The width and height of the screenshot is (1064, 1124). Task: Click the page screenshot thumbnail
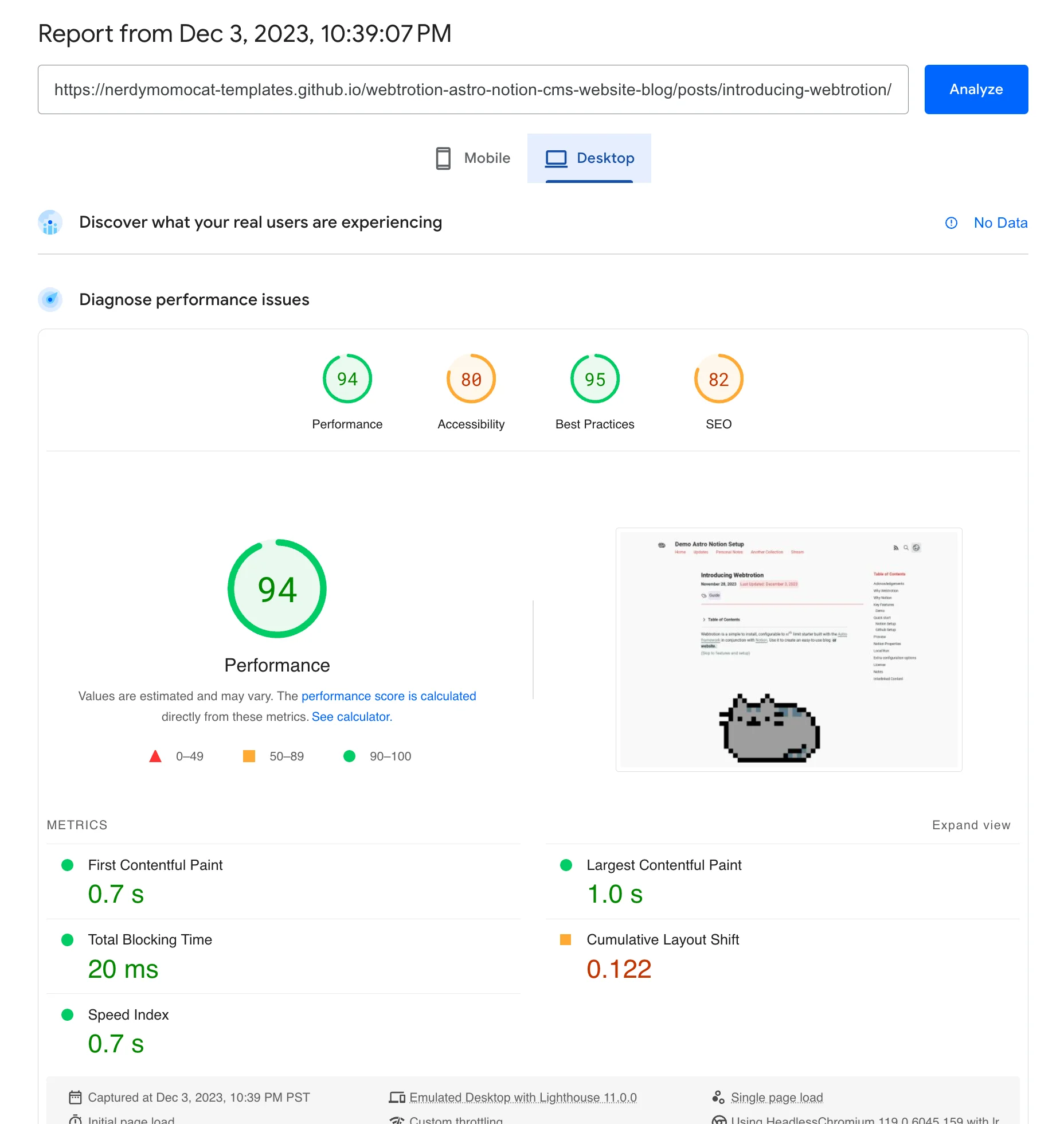coord(788,650)
